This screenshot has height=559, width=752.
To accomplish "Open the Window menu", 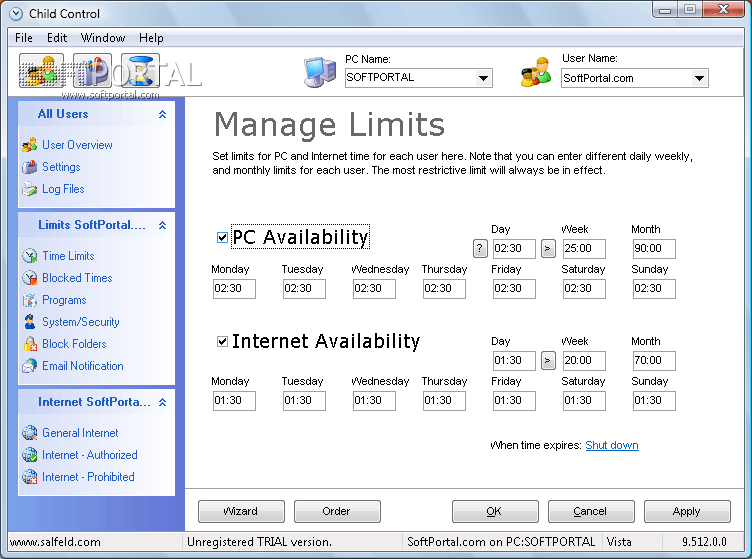I will [x=103, y=38].
